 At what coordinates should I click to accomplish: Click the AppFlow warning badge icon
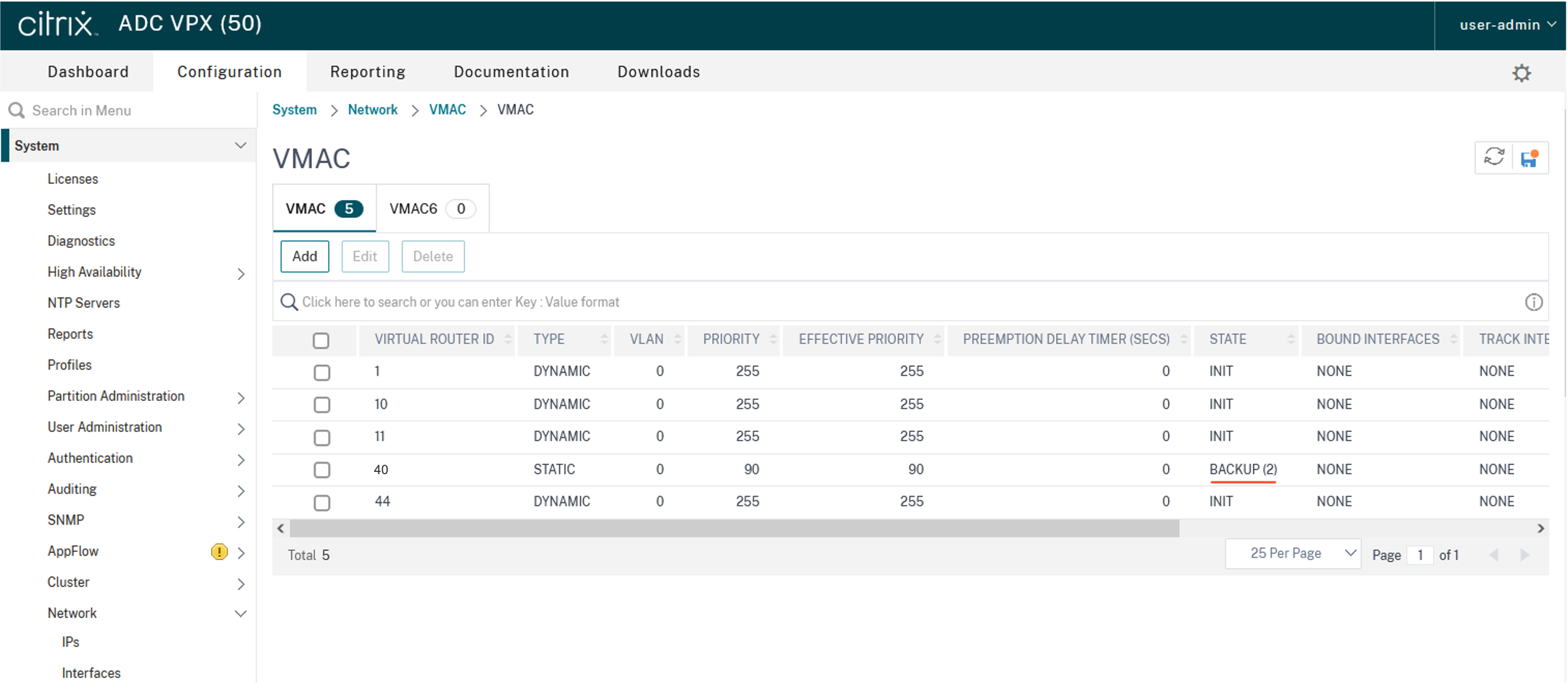[219, 552]
